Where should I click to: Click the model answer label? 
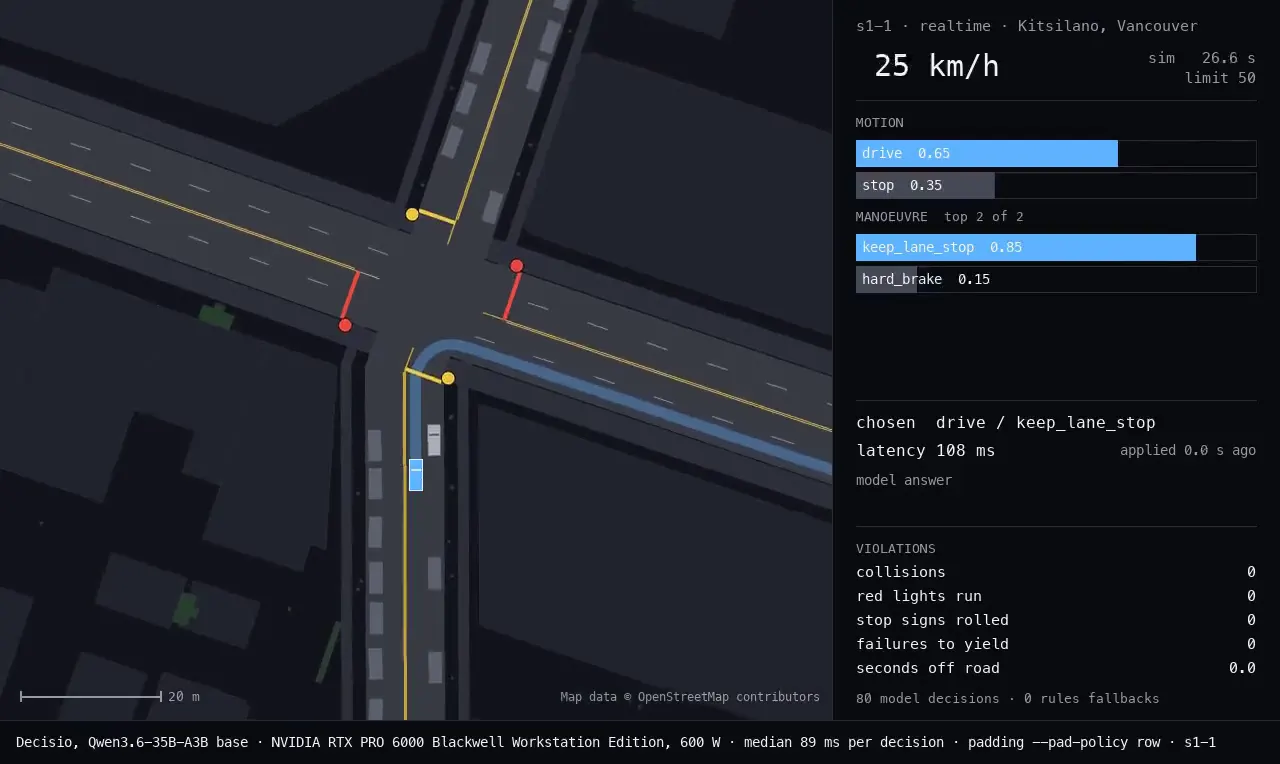point(904,480)
